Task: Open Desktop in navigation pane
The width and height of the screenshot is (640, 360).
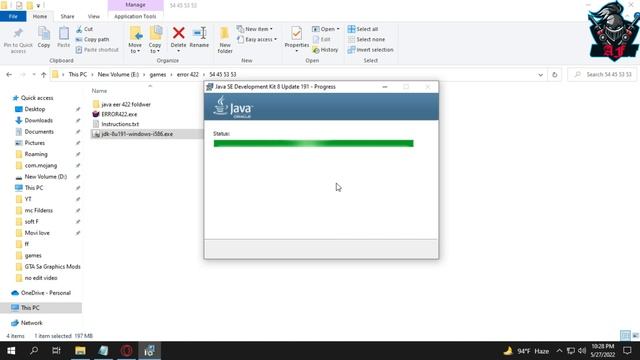Action: 35,109
